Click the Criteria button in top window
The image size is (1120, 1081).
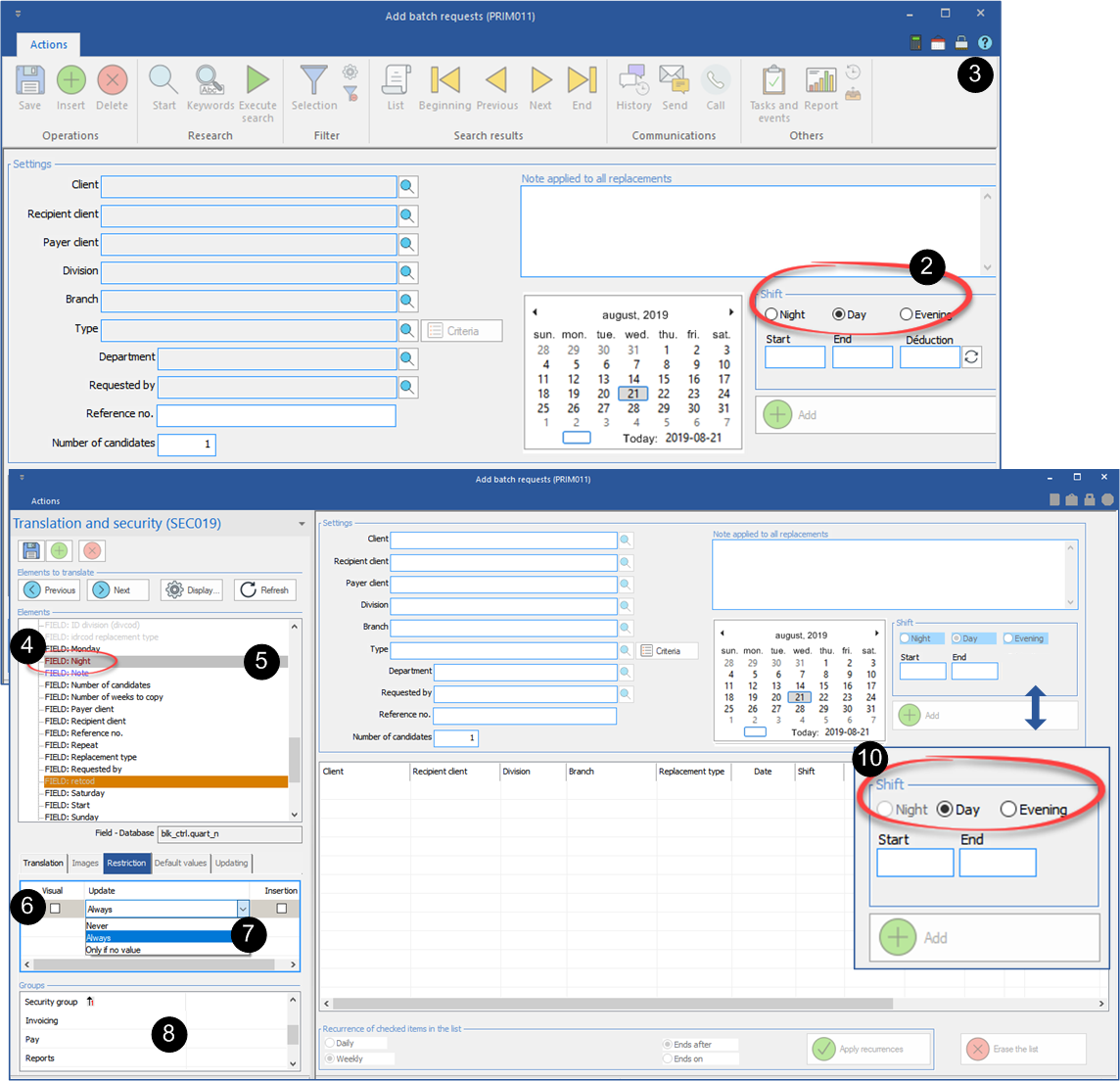[x=461, y=331]
